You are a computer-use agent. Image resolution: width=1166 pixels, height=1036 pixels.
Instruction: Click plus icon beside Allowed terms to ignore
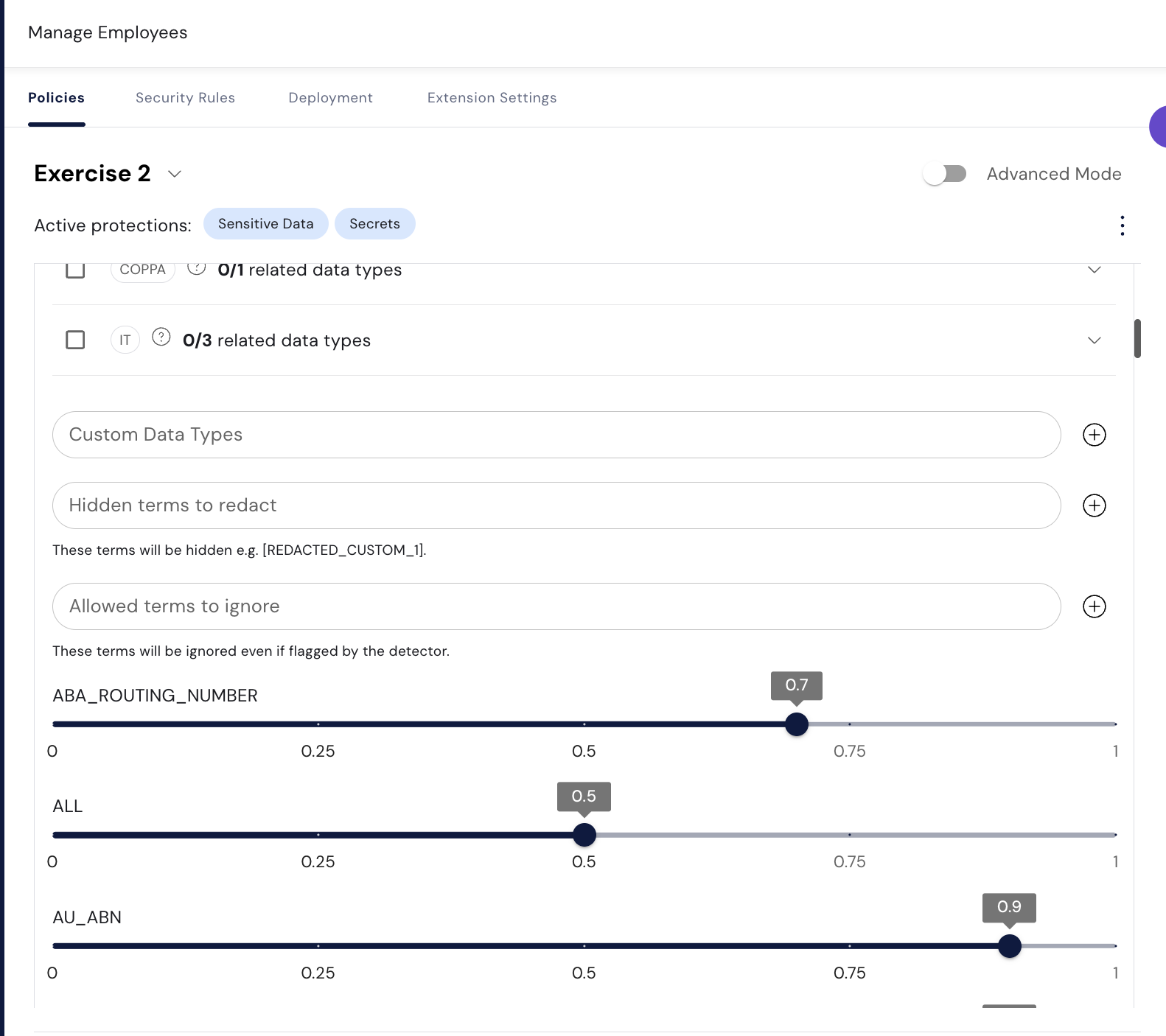[x=1094, y=606]
